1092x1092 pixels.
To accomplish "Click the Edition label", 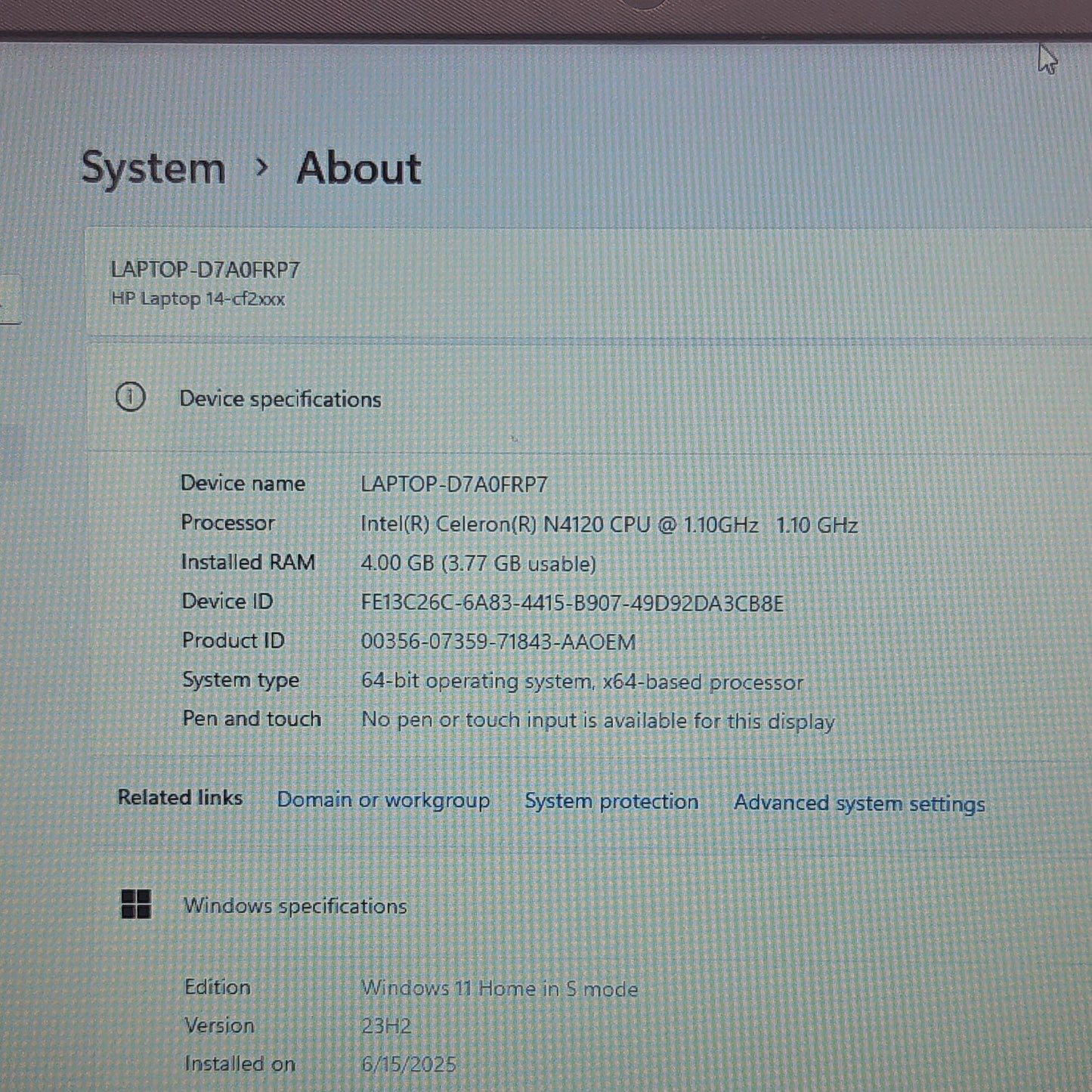I will pyautogui.click(x=217, y=987).
